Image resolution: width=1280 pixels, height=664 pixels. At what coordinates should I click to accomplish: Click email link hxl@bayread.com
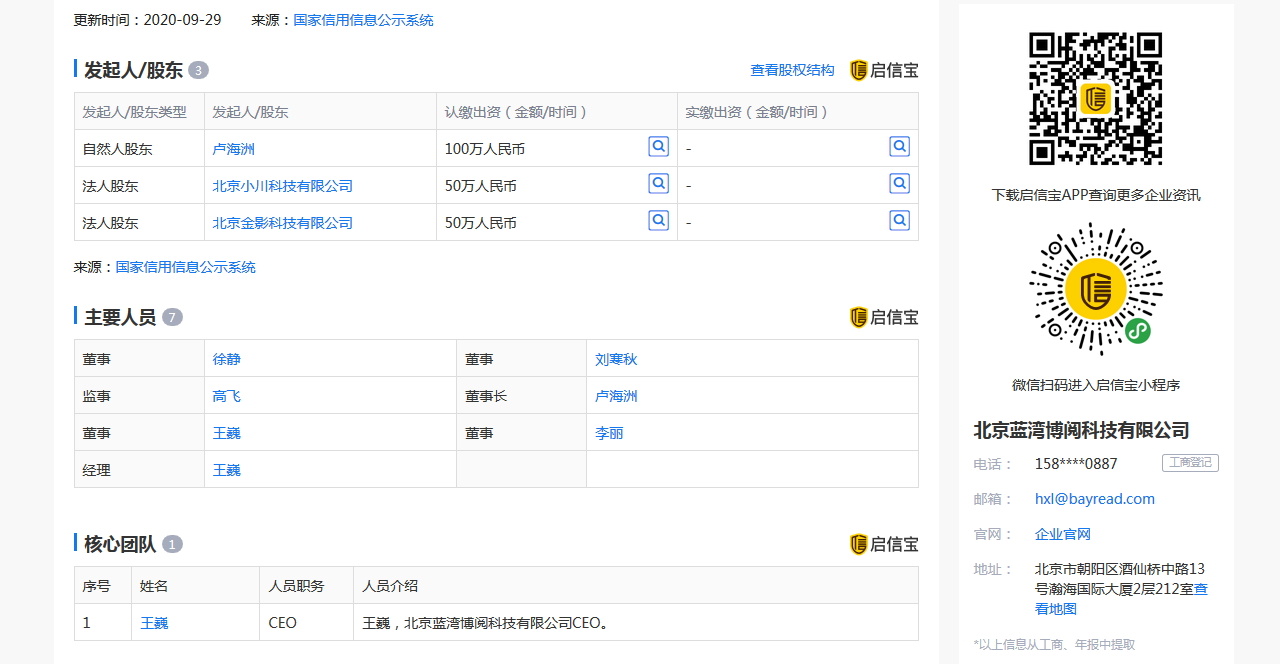coord(1095,499)
